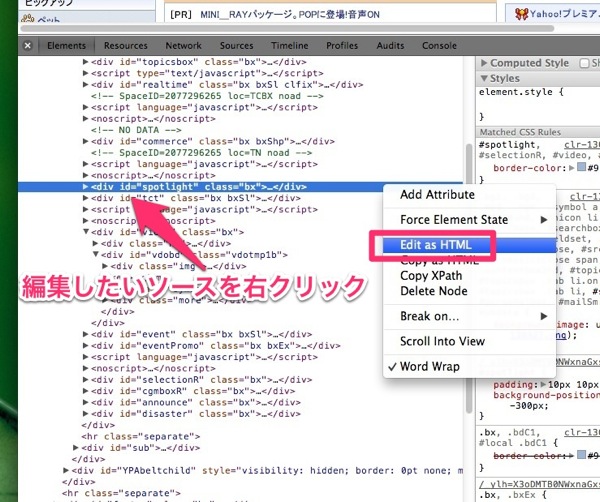
Task: Expand the padding shorthand value
Action: [x=544, y=384]
